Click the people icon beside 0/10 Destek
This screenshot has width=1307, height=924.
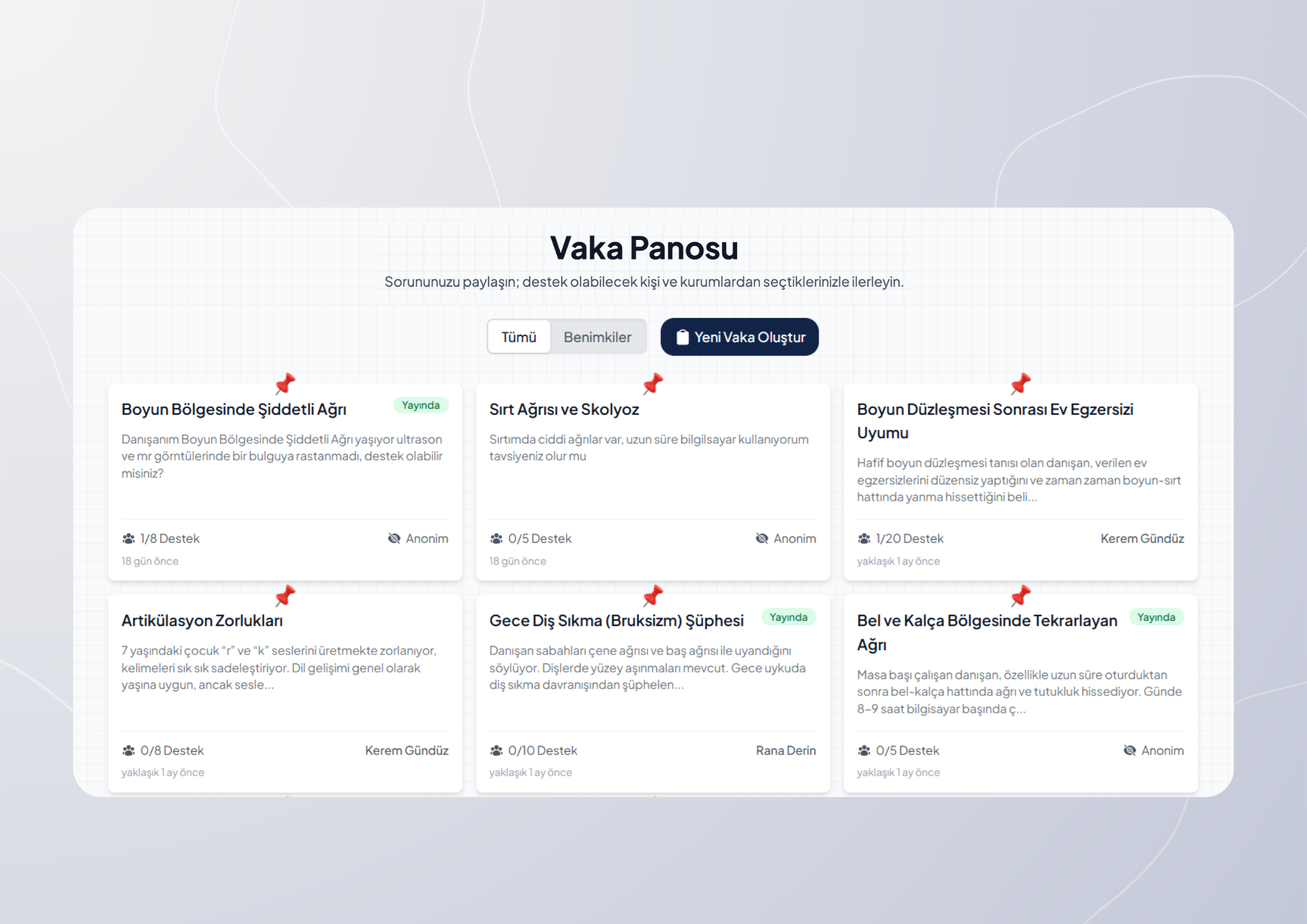[x=496, y=750]
